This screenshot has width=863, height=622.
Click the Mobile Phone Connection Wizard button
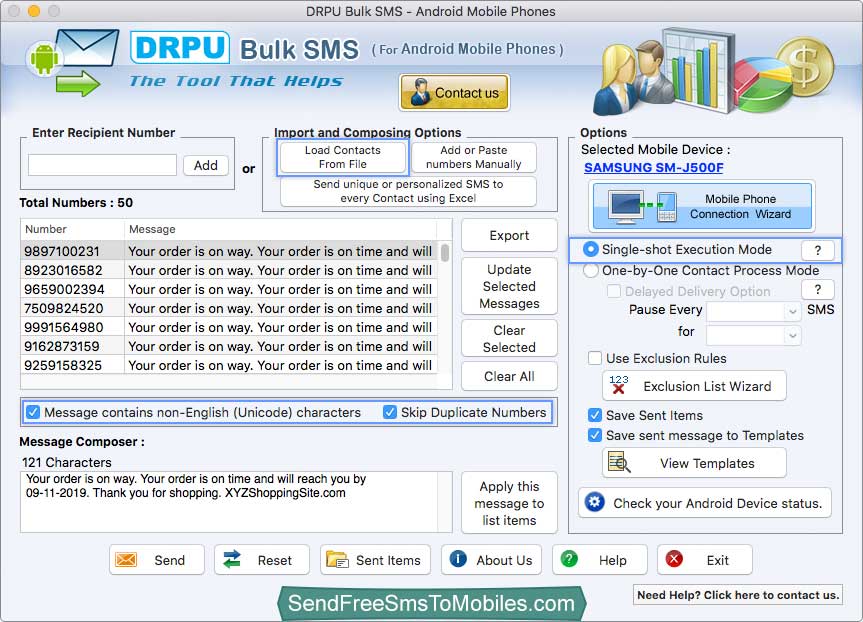click(x=702, y=206)
